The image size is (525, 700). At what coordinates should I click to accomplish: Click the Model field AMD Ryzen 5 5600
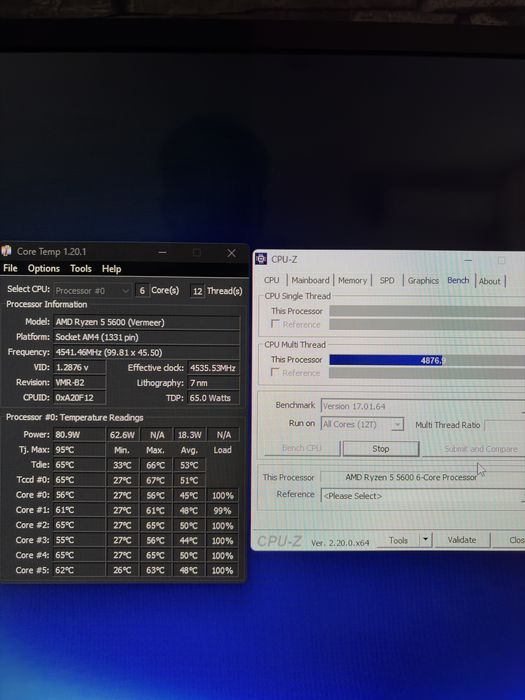tap(146, 322)
